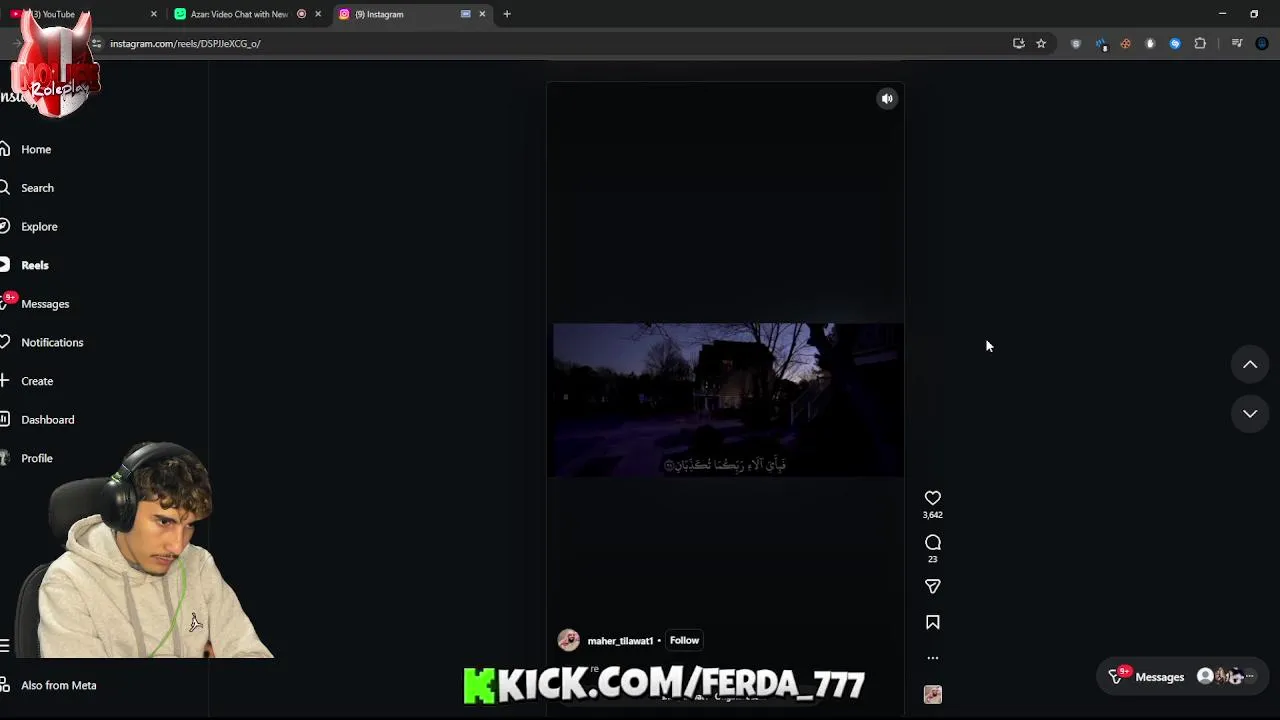This screenshot has height=720, width=1280.
Task: Follow maher_tilawat1
Action: pyautogui.click(x=684, y=640)
